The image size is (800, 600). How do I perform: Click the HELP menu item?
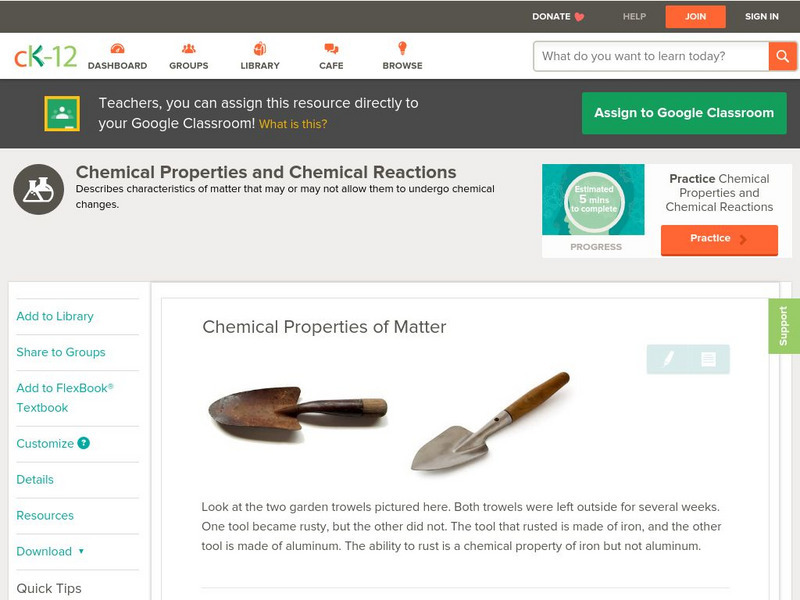tap(634, 16)
